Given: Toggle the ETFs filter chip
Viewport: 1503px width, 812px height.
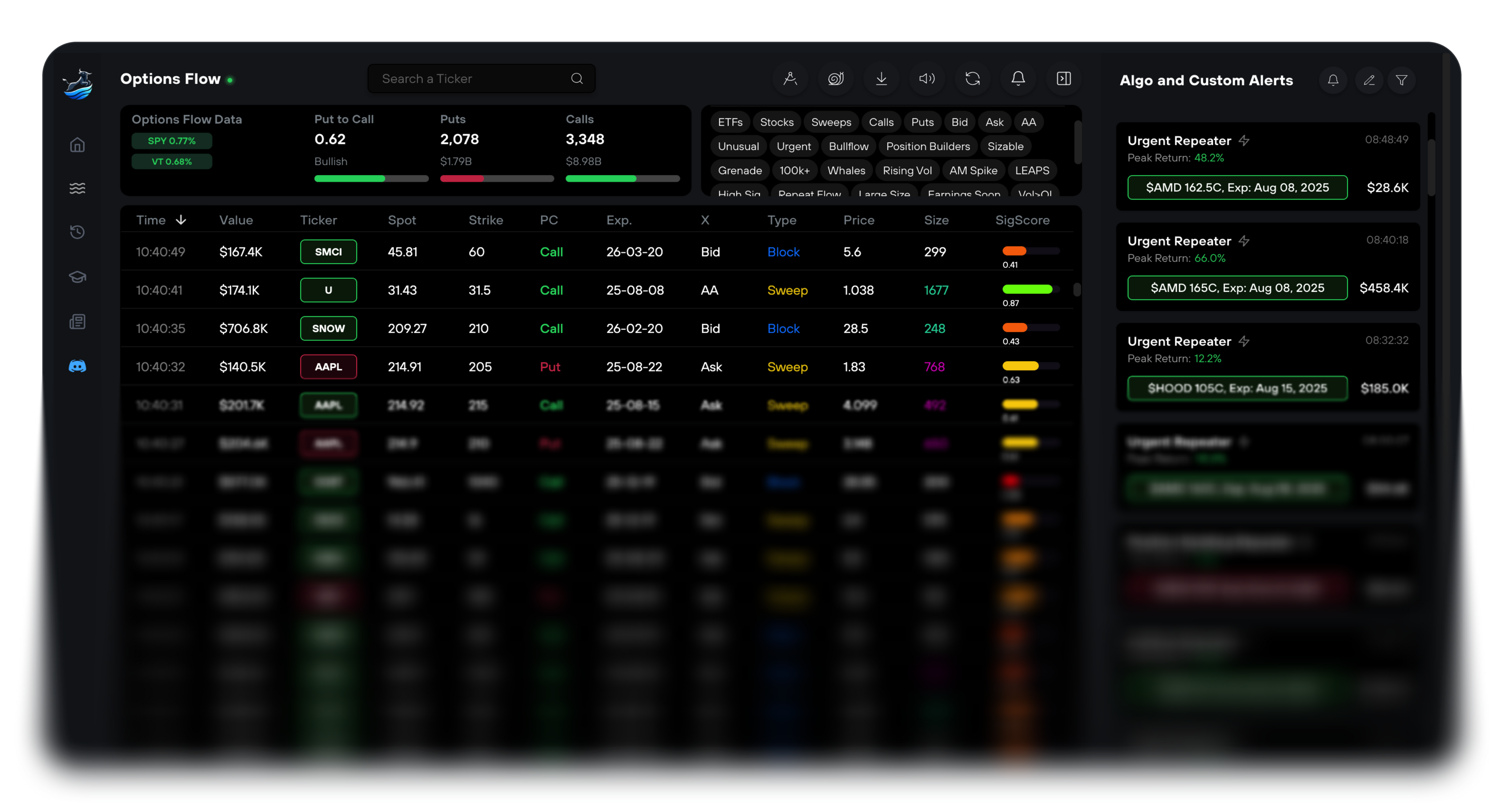Looking at the screenshot, I should pos(730,122).
